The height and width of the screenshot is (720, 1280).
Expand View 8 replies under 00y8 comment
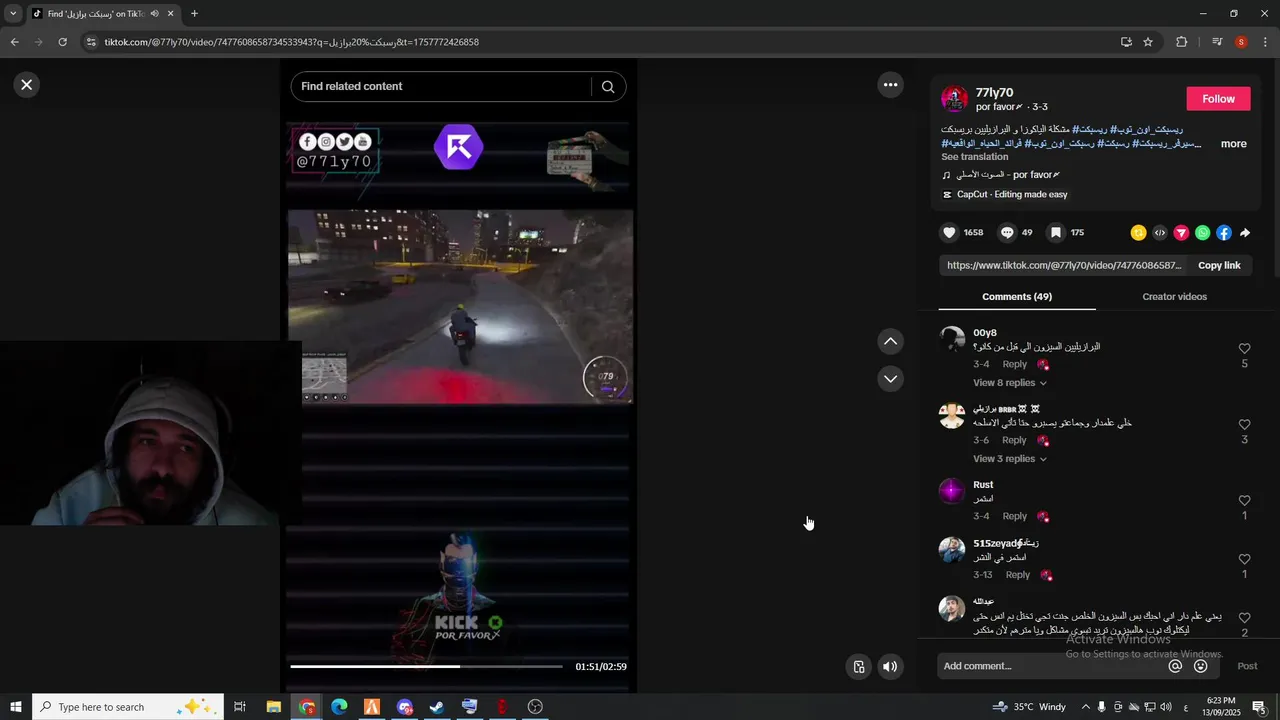[x=1010, y=383]
